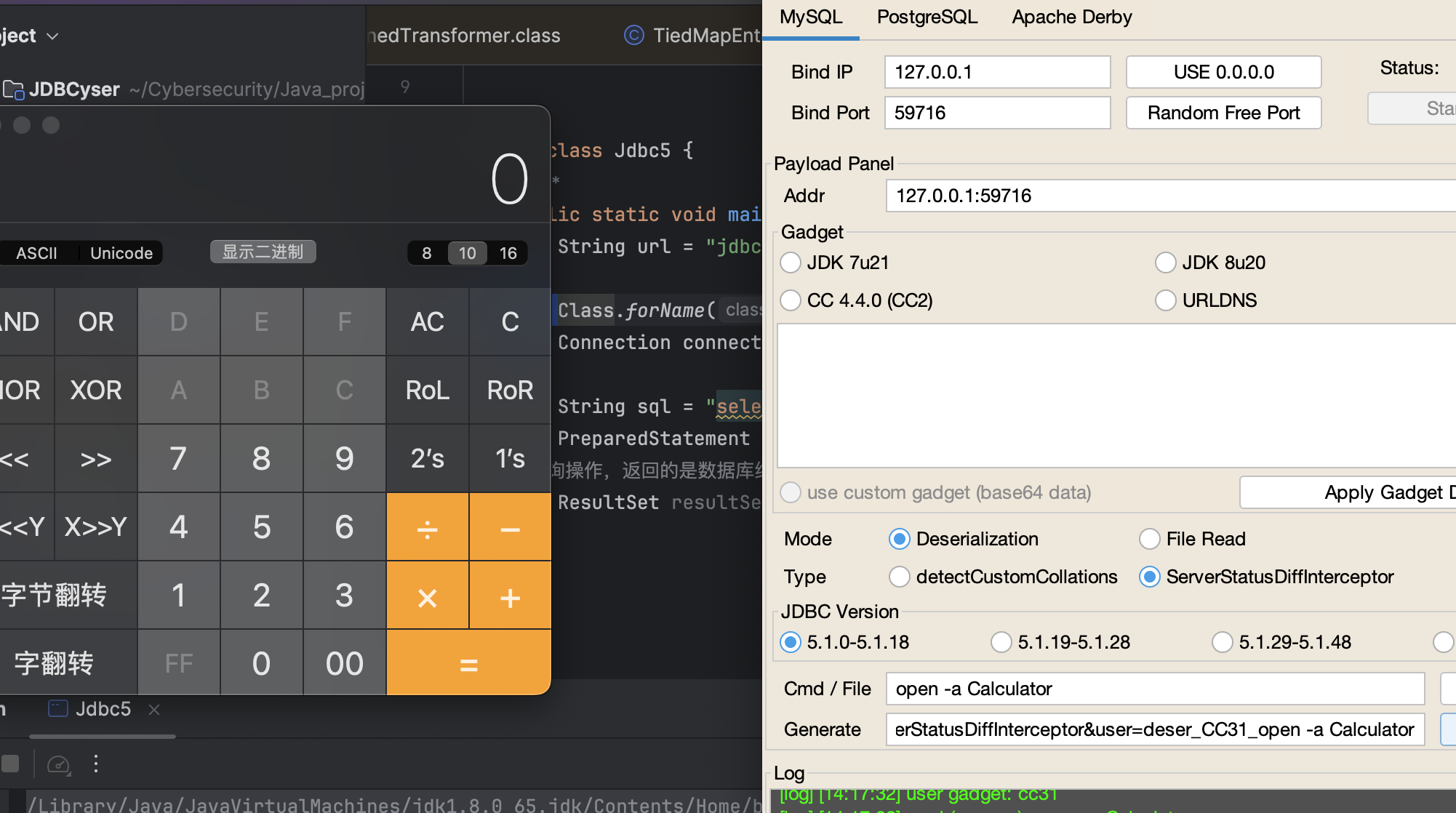Choose File Read mode
The height and width of the screenshot is (813, 1456).
point(1150,539)
